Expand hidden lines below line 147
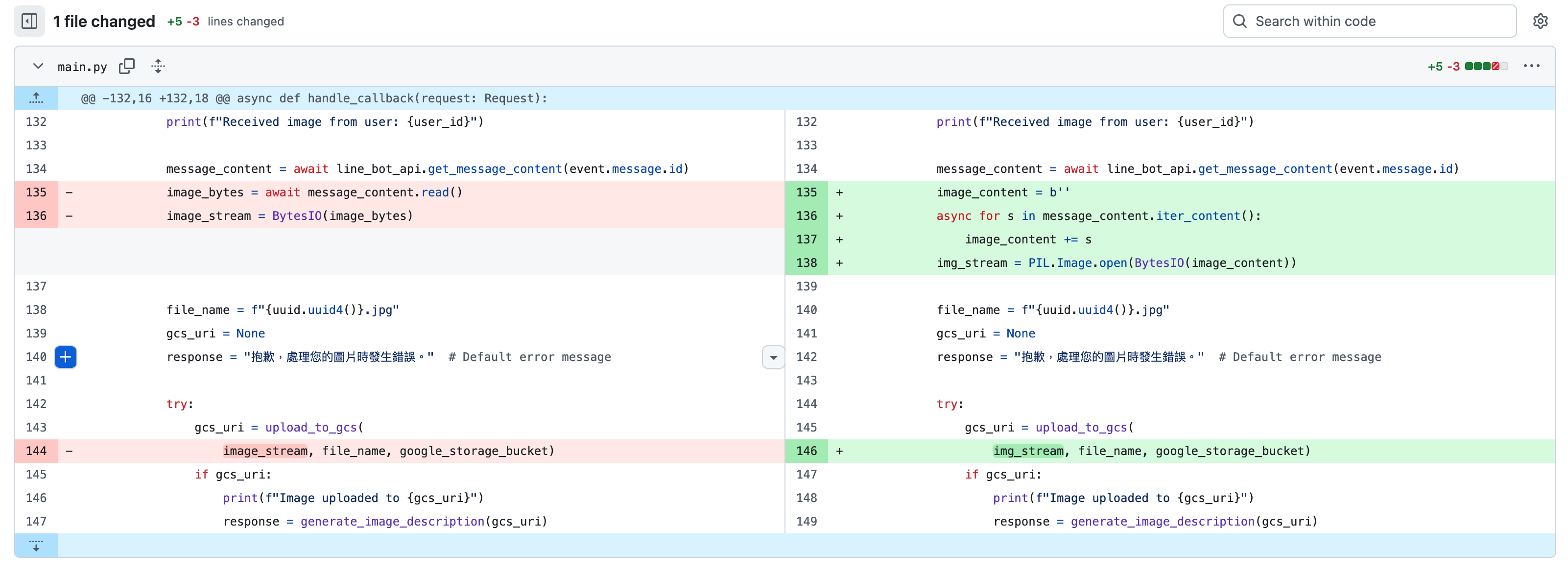 coord(36,545)
